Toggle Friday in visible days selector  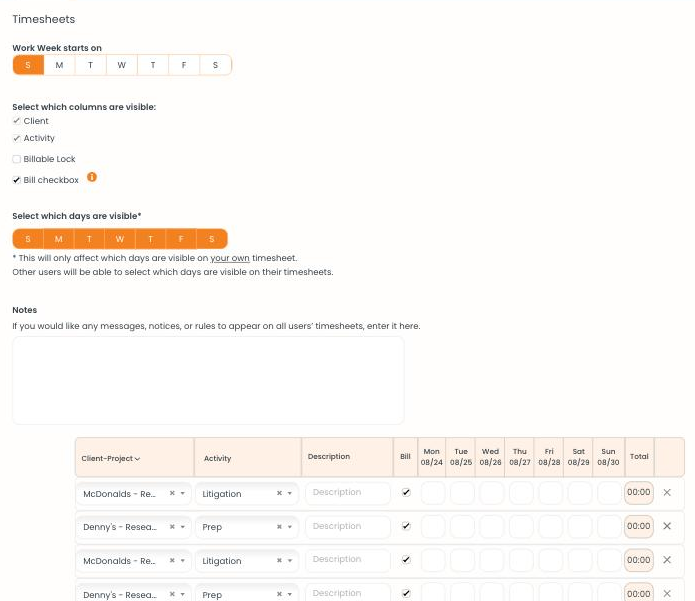pos(181,239)
